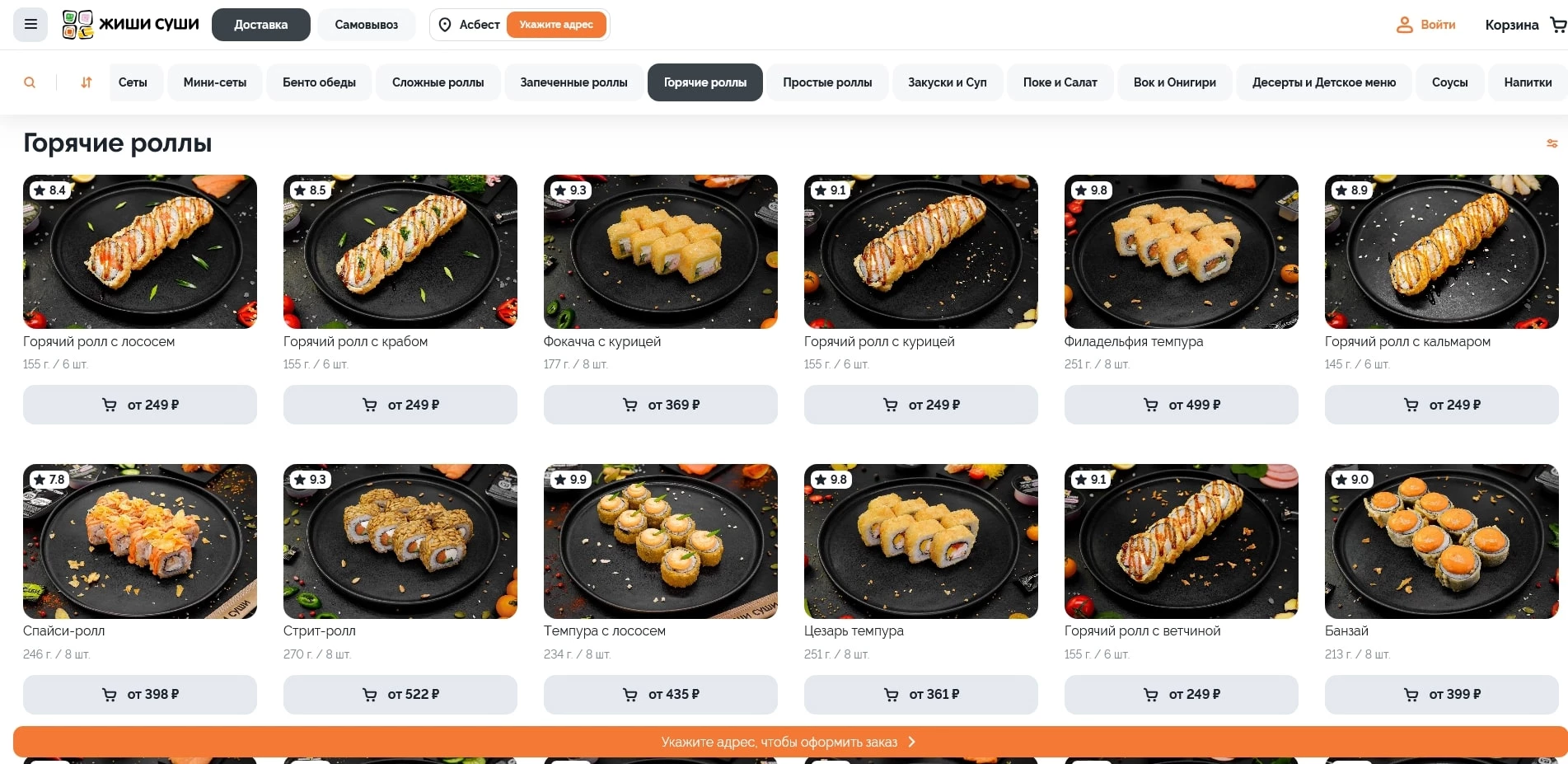Click the user profile icon
This screenshot has height=764, width=1568.
(1404, 25)
